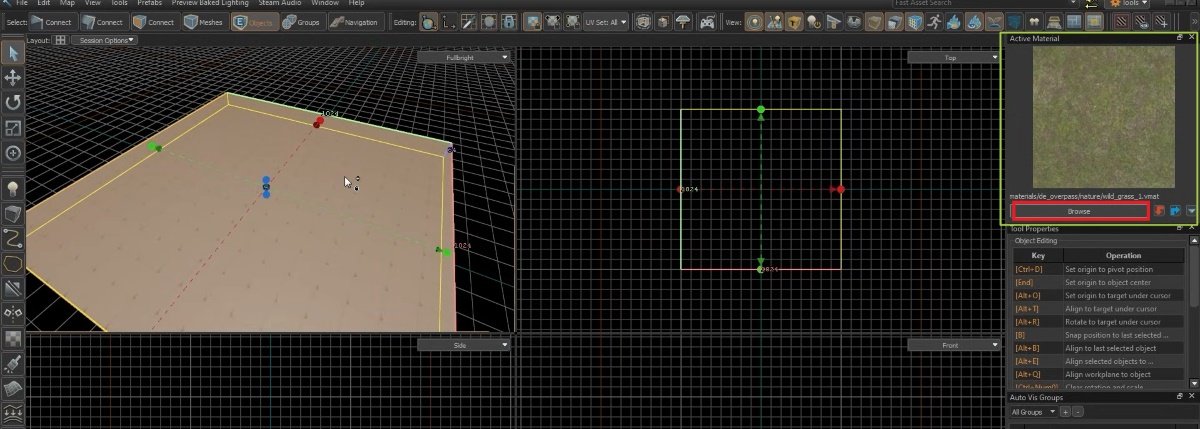Click the light bulb entity tool

pyautogui.click(x=13, y=188)
